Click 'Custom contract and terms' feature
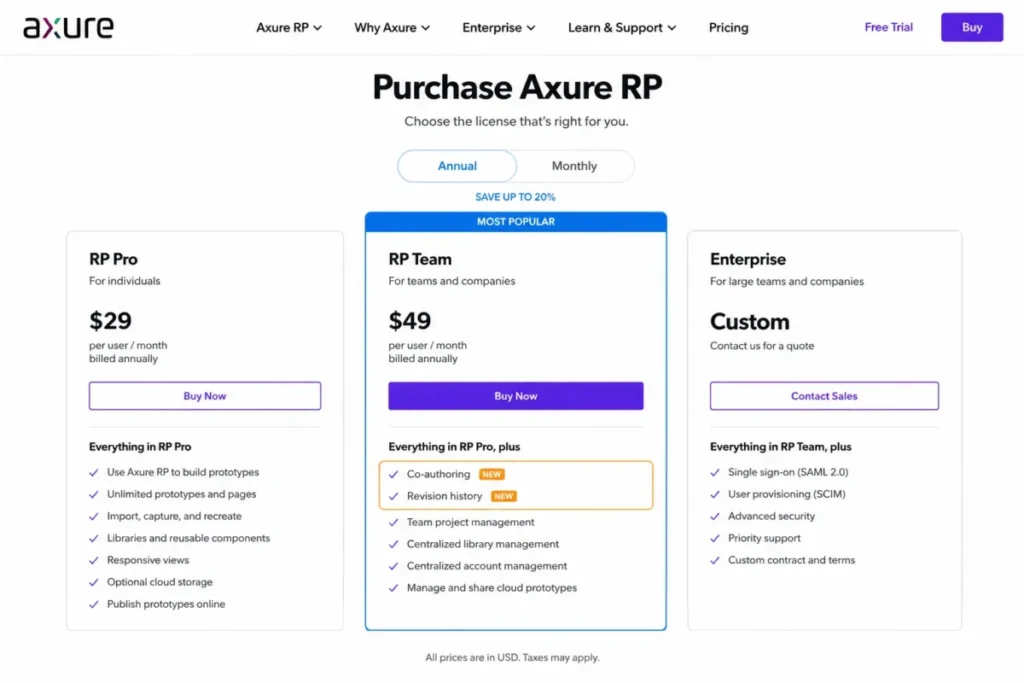The height and width of the screenshot is (683, 1024). coord(792,560)
